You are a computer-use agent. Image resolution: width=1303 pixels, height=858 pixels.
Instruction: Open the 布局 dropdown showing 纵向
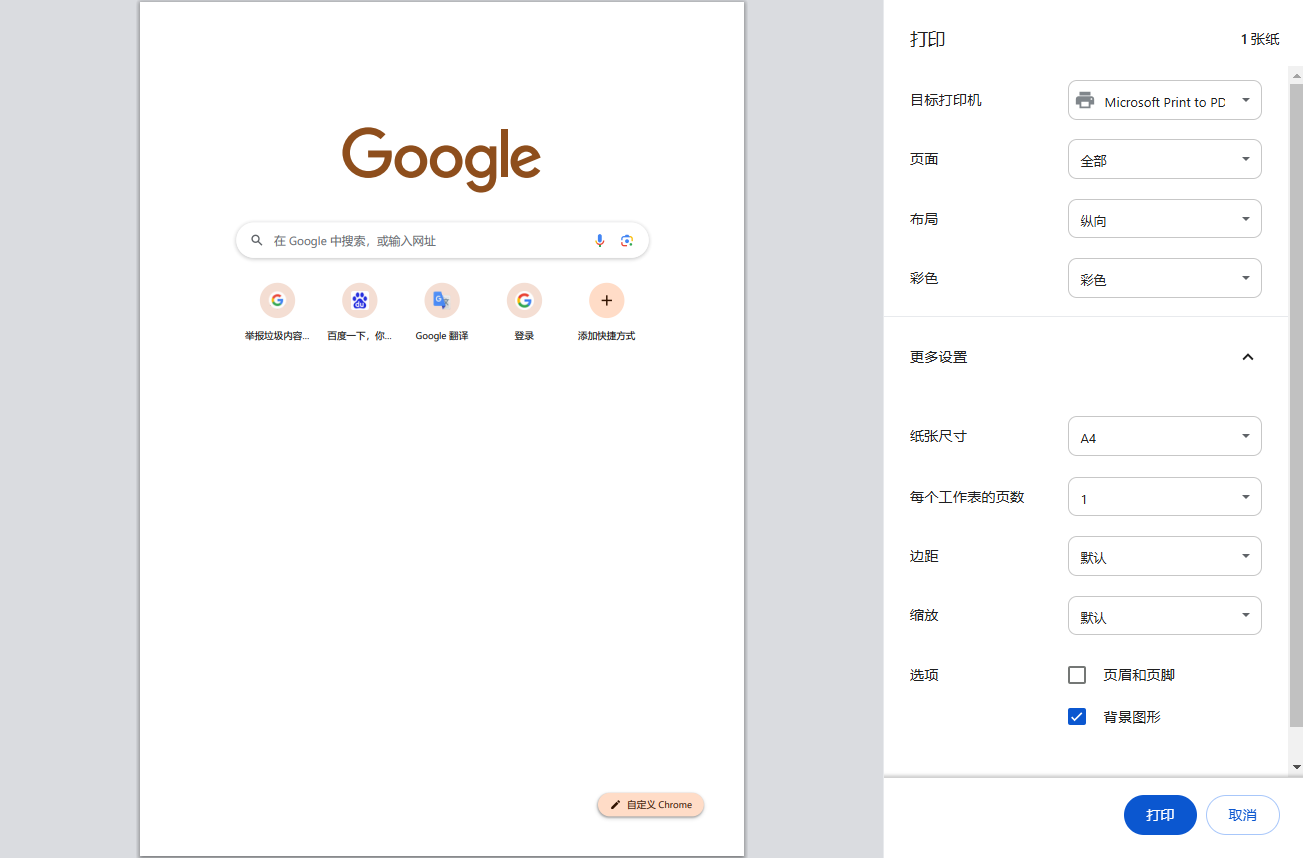click(1165, 219)
